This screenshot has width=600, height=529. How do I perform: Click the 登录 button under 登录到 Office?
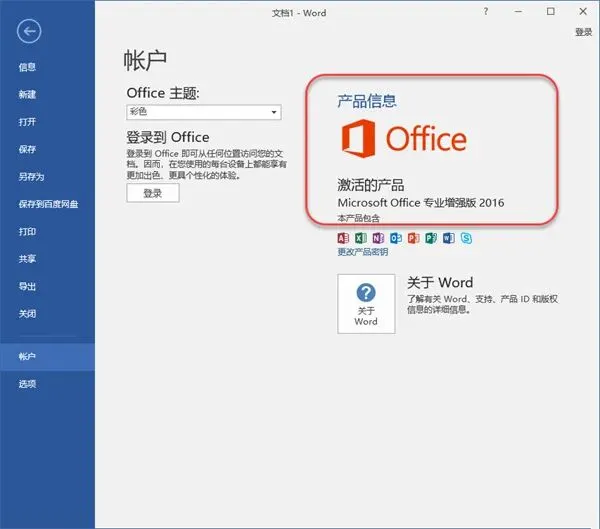153,193
